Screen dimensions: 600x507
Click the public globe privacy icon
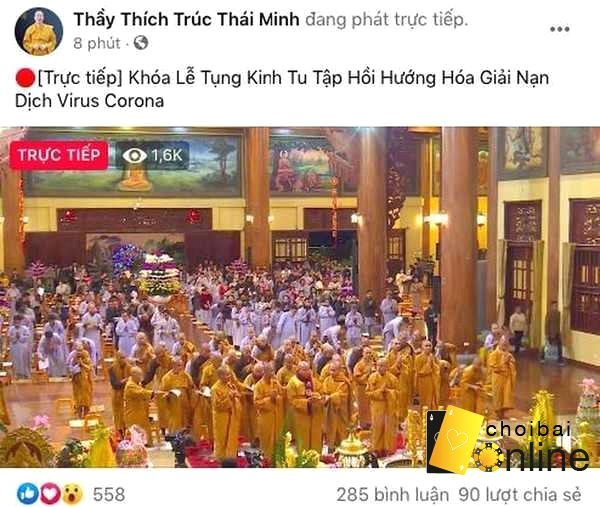coord(141,43)
